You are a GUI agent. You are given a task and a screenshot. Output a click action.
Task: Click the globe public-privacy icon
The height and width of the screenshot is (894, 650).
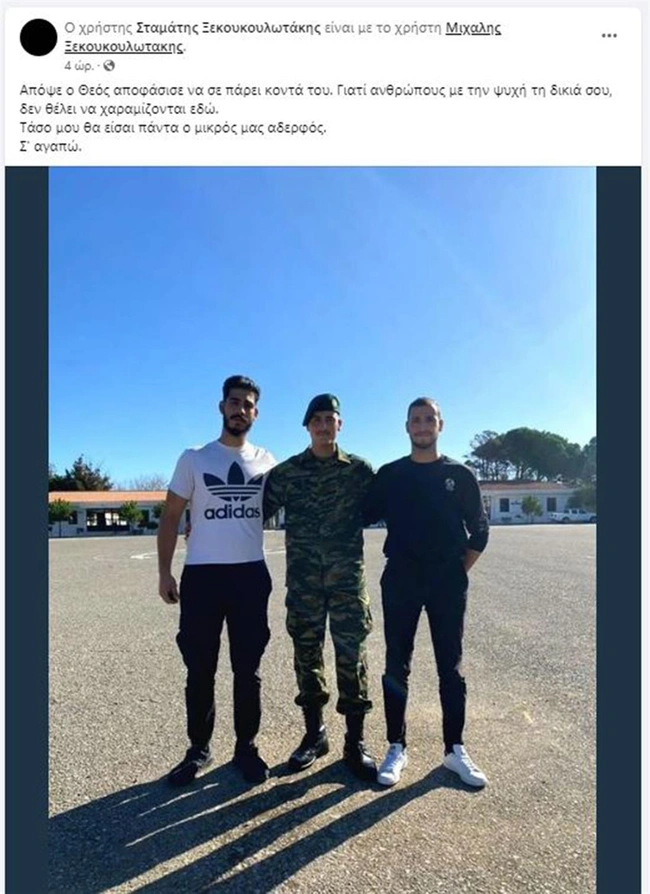[x=109, y=66]
